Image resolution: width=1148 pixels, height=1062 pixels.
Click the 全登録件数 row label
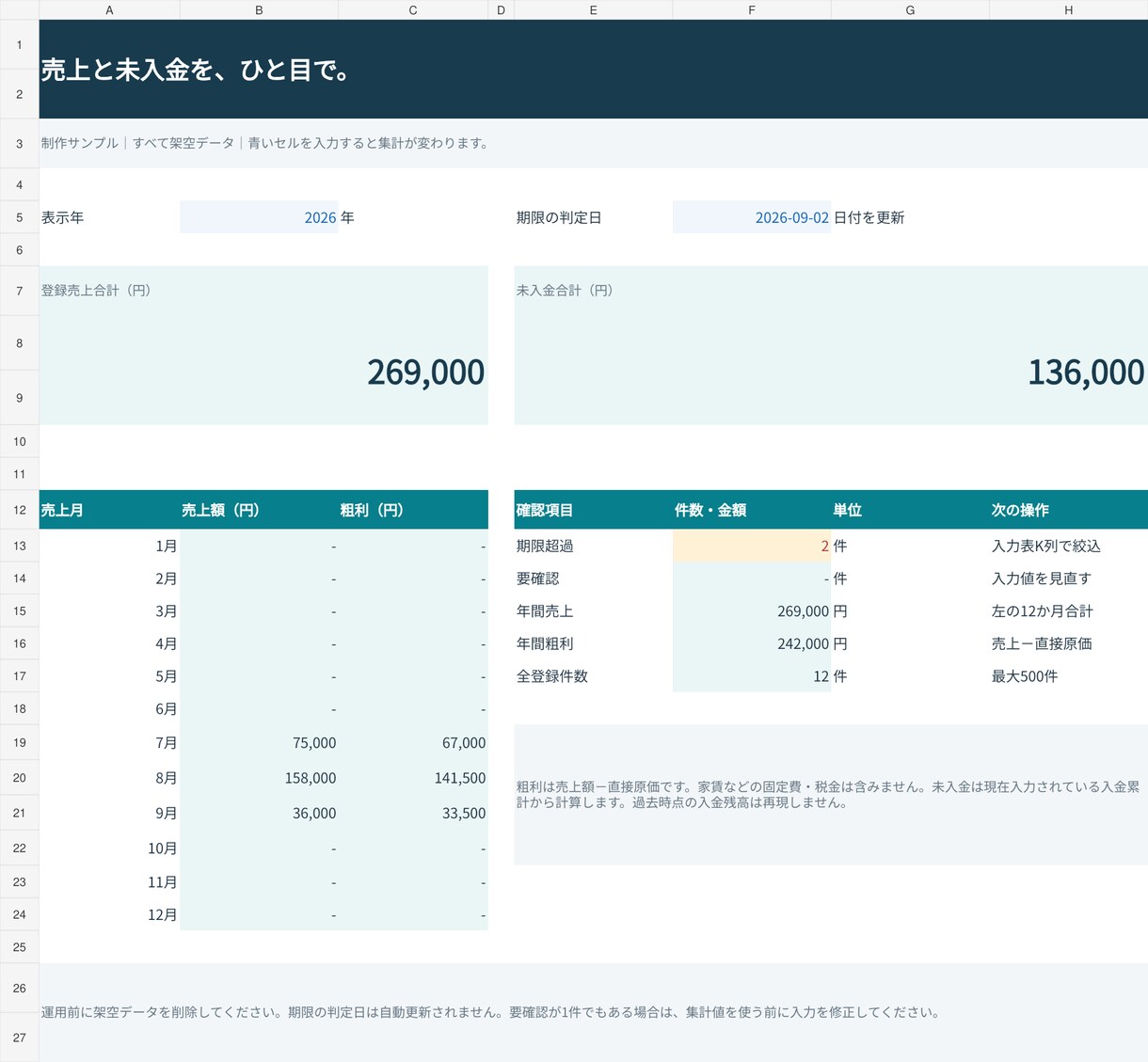(593, 676)
